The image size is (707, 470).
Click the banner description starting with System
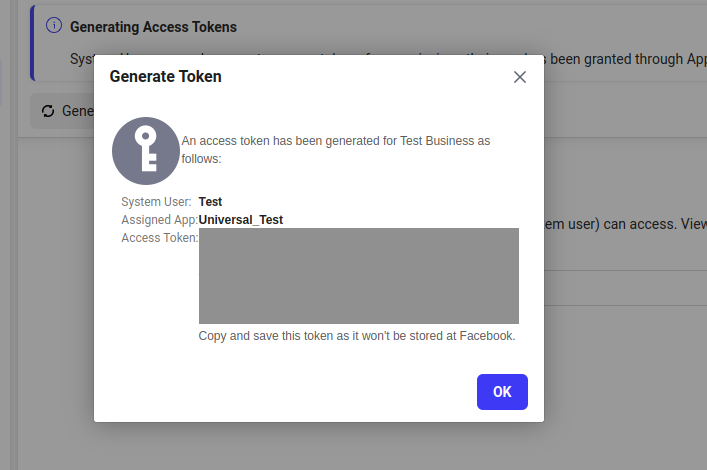(82, 59)
